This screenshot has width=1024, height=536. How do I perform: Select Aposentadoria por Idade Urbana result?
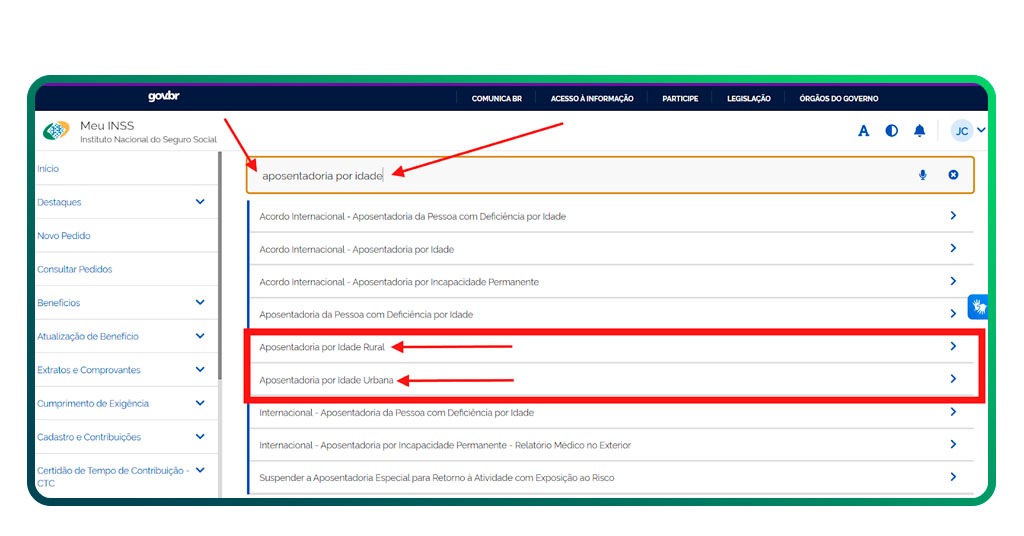326,380
